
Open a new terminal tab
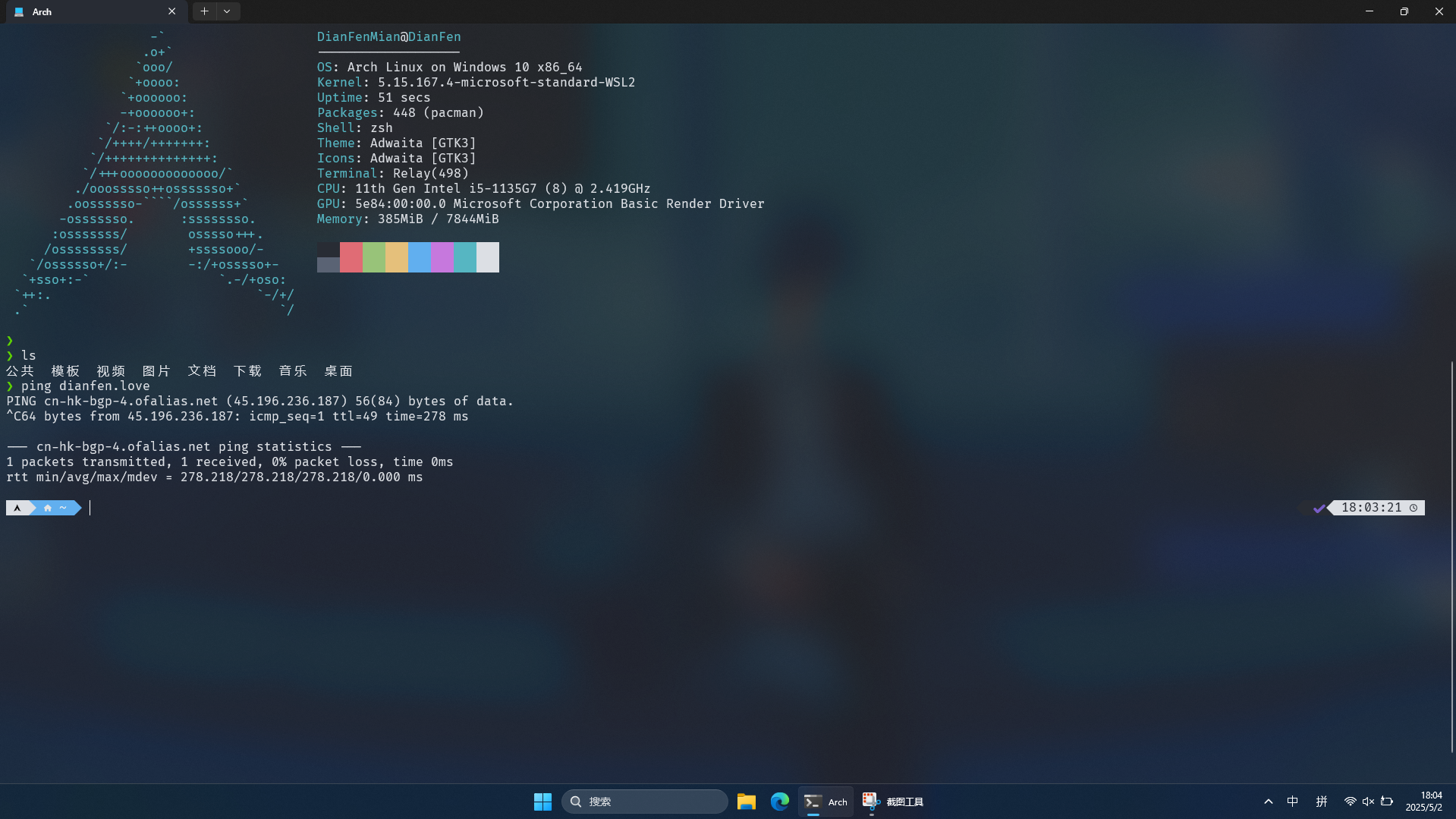pos(204,11)
